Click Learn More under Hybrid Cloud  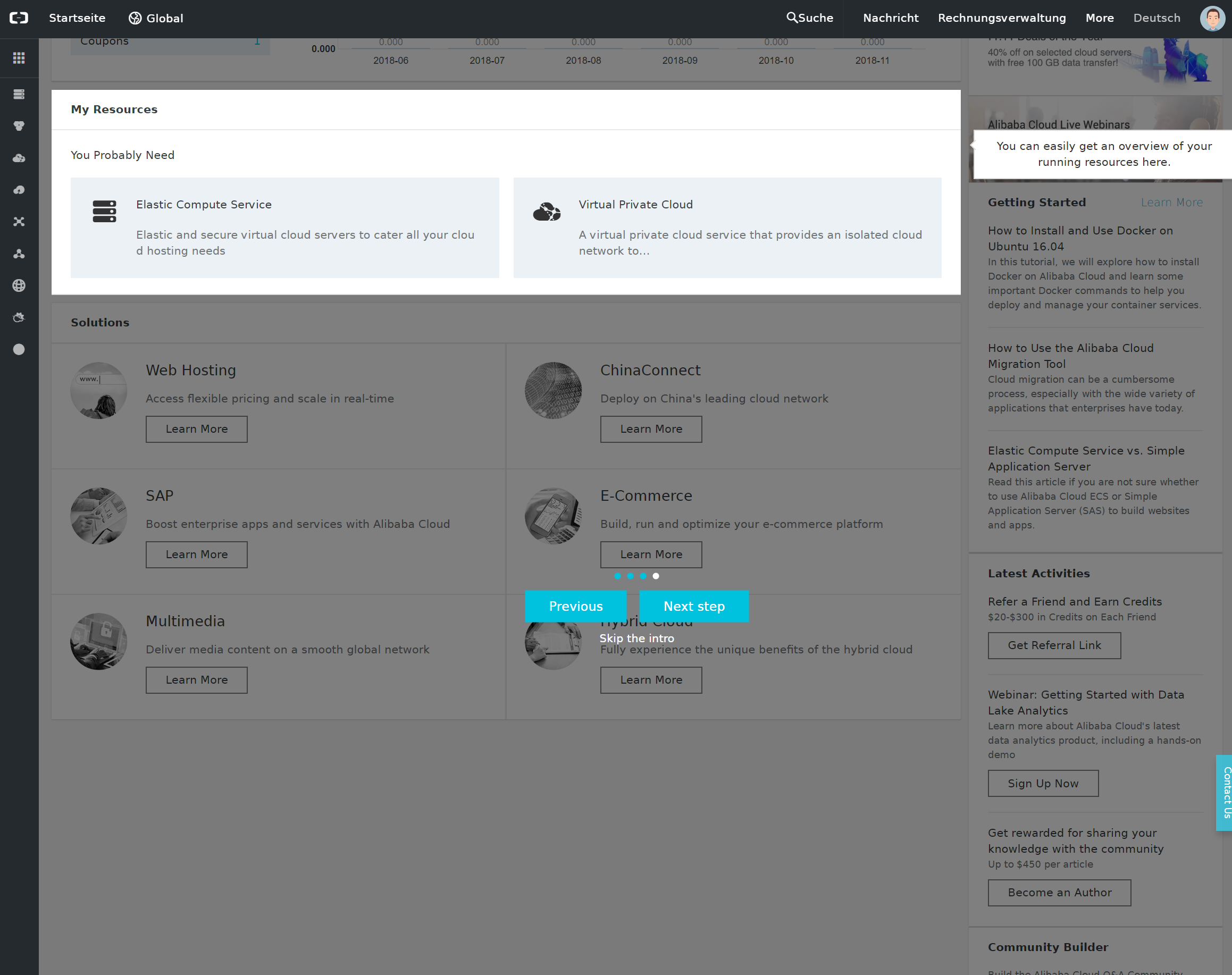point(651,680)
